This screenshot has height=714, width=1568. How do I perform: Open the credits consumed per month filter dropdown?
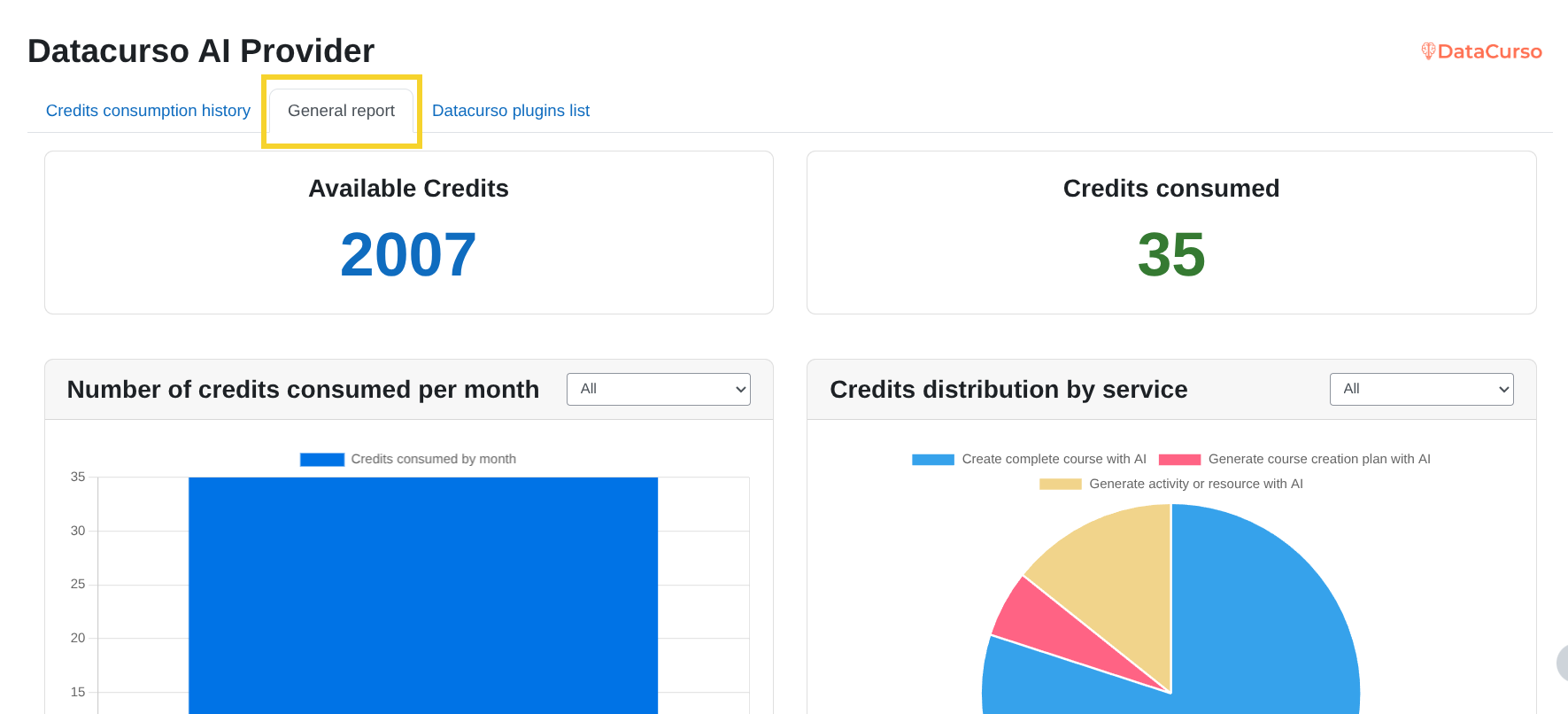(658, 389)
